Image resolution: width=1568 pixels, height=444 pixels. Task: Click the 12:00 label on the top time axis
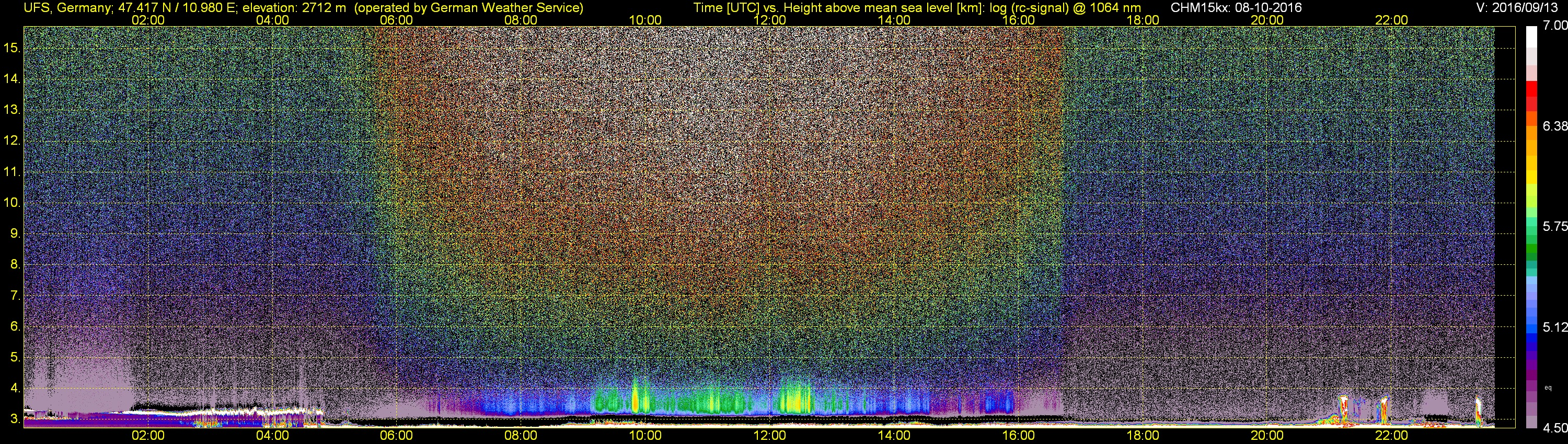[x=769, y=20]
